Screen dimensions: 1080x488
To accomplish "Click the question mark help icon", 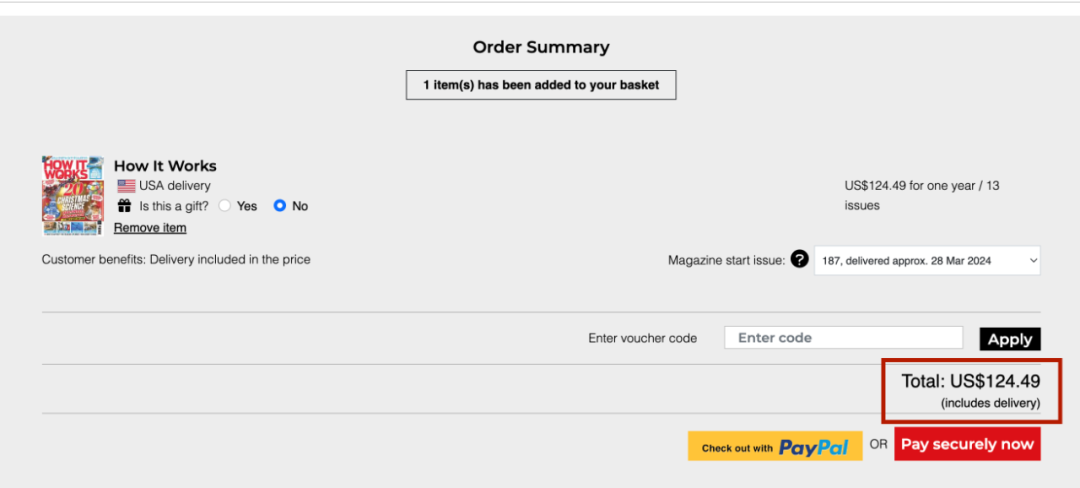I will point(799,260).
